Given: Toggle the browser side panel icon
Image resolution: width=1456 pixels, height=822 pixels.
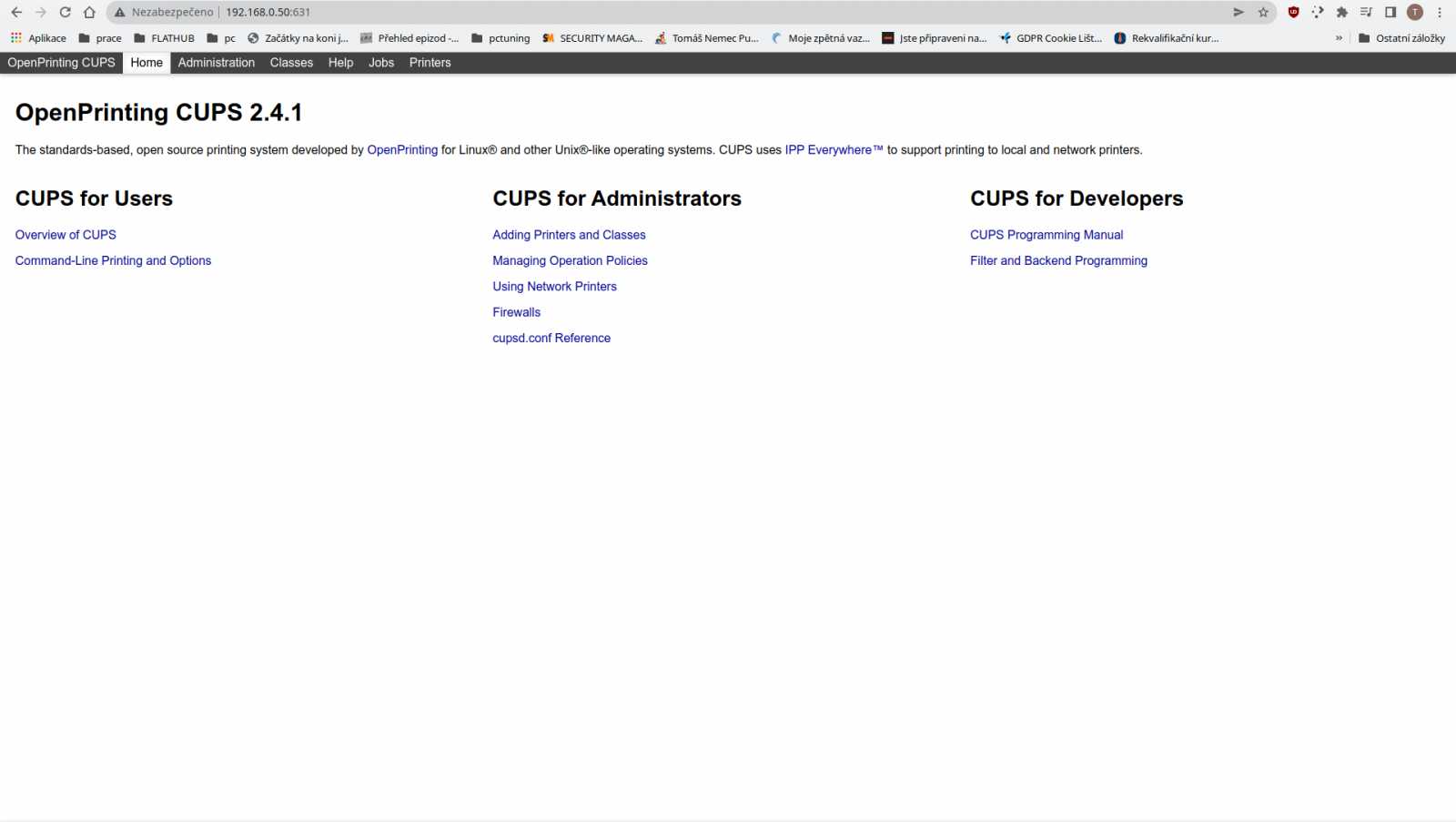Looking at the screenshot, I should click(x=1390, y=12).
